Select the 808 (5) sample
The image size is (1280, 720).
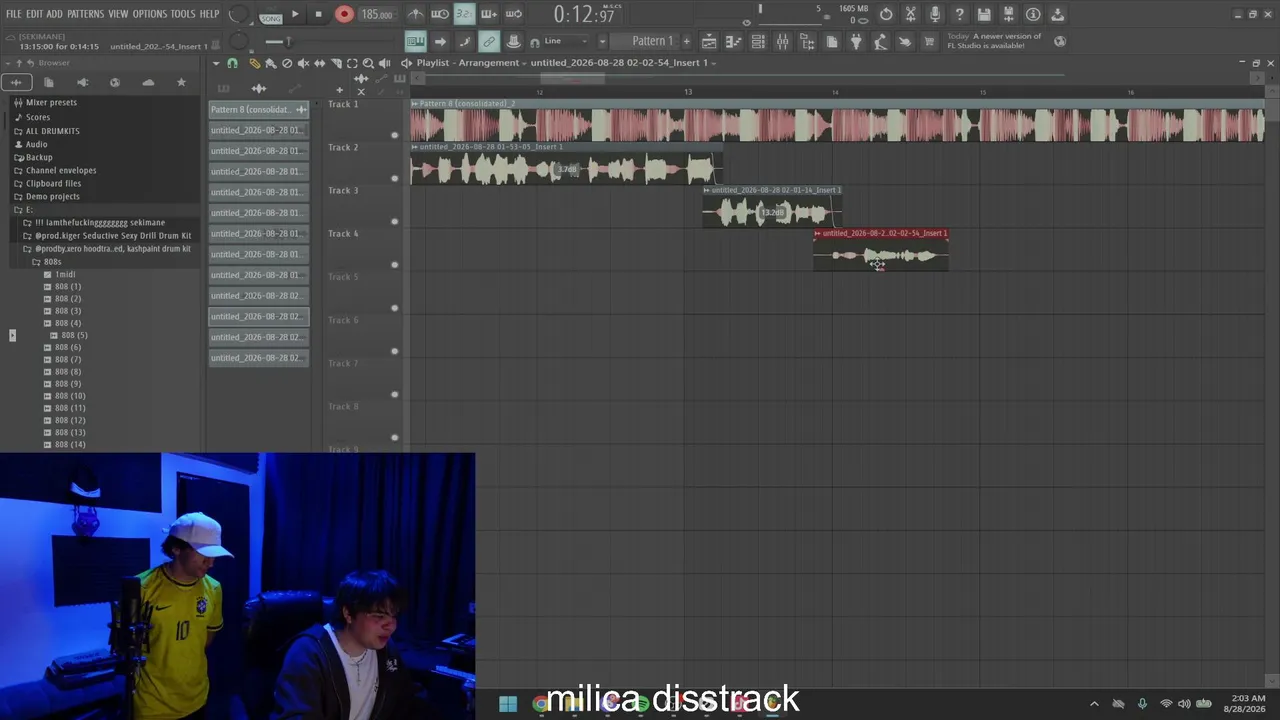pos(74,335)
